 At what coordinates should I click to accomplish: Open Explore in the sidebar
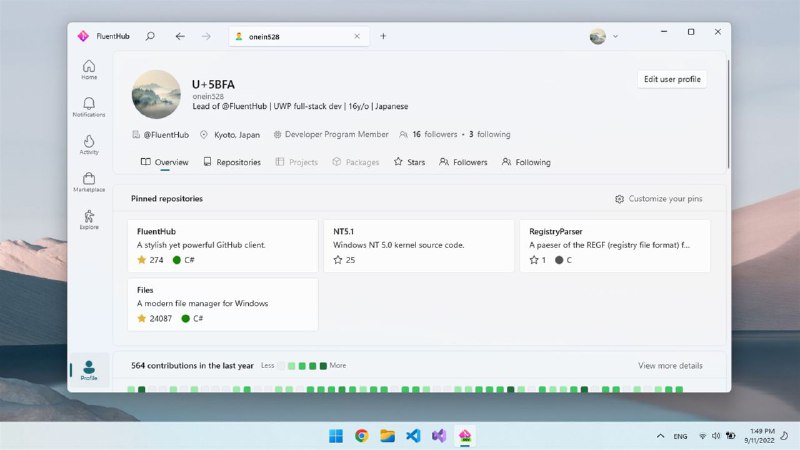pos(89,219)
